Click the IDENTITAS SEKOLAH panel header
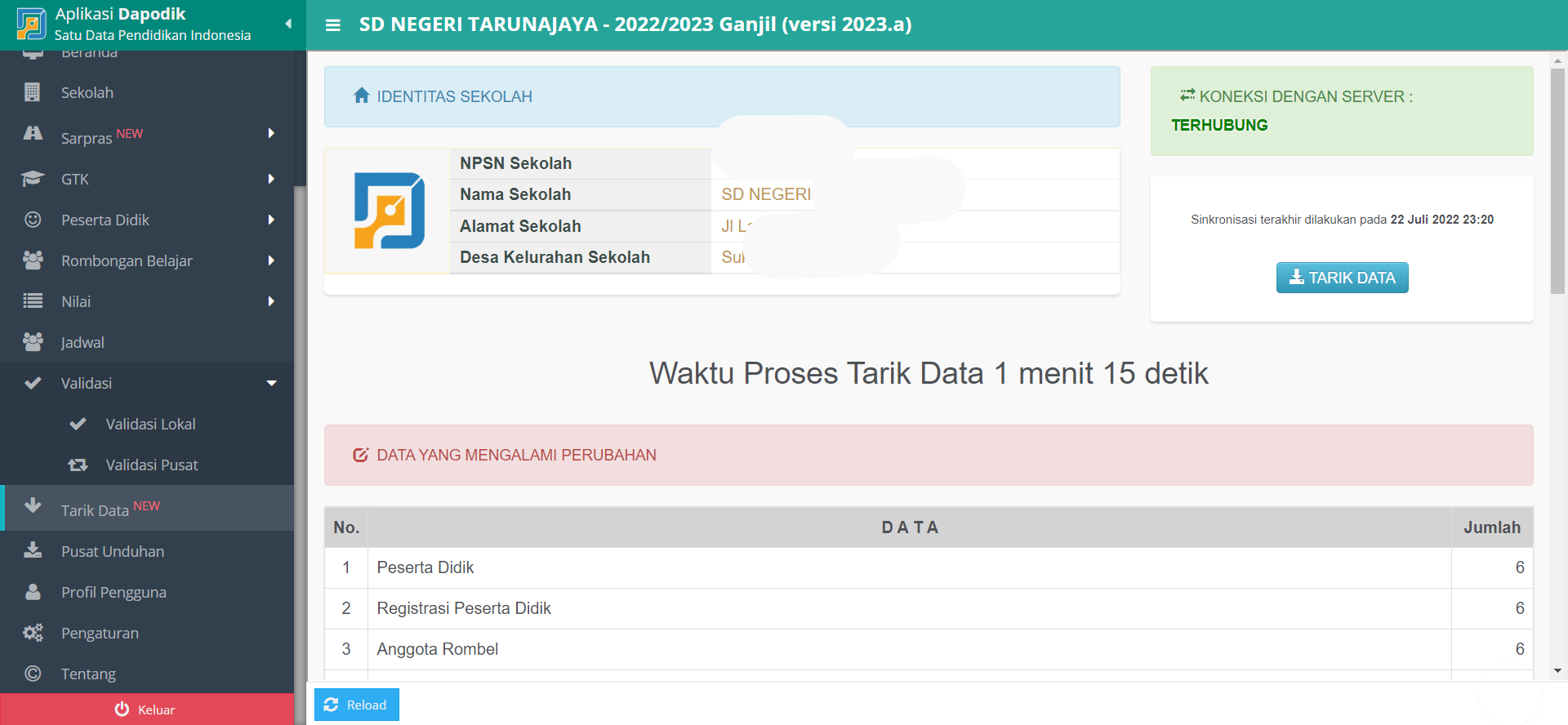The image size is (1568, 725). coord(722,96)
